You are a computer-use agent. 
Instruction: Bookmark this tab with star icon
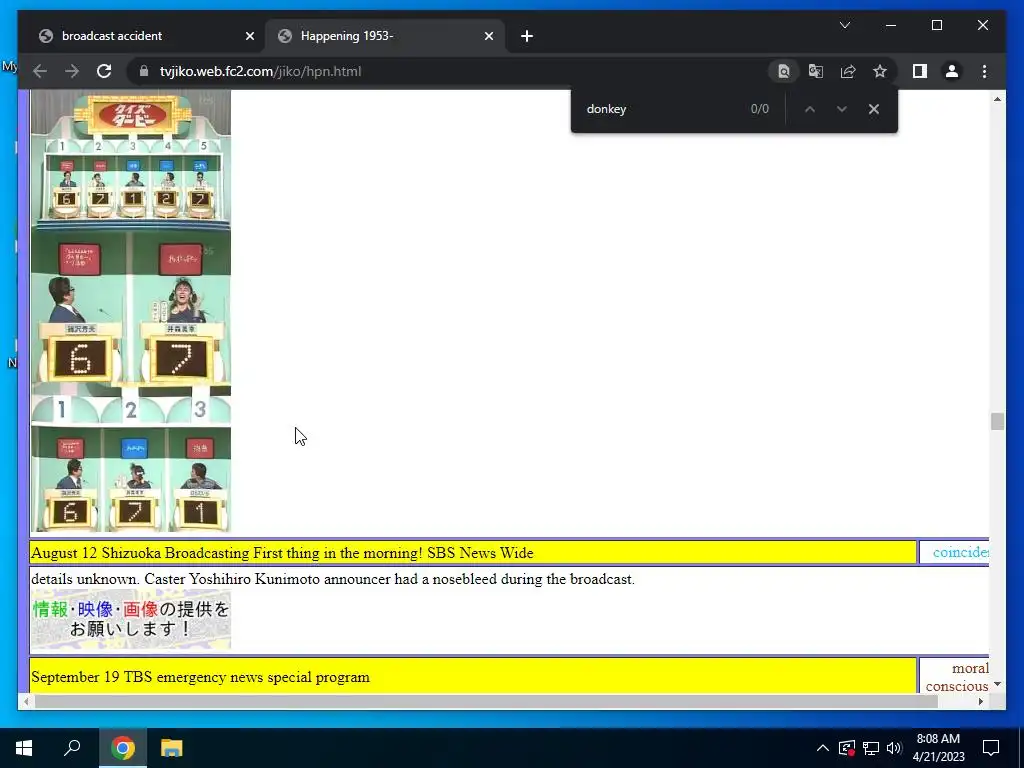(x=880, y=71)
